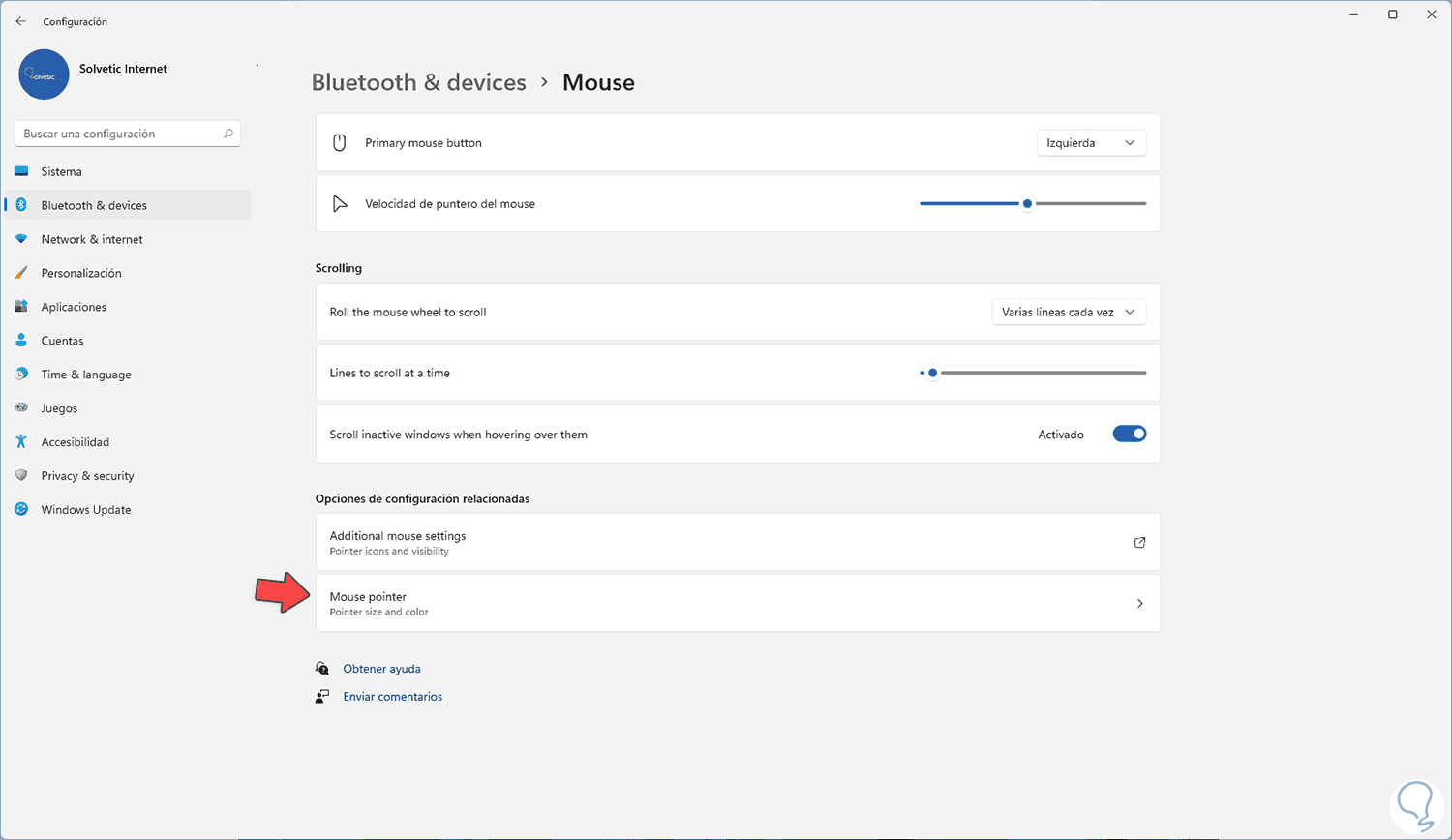Go to Time & language section
The image size is (1452, 840).
[x=86, y=375]
